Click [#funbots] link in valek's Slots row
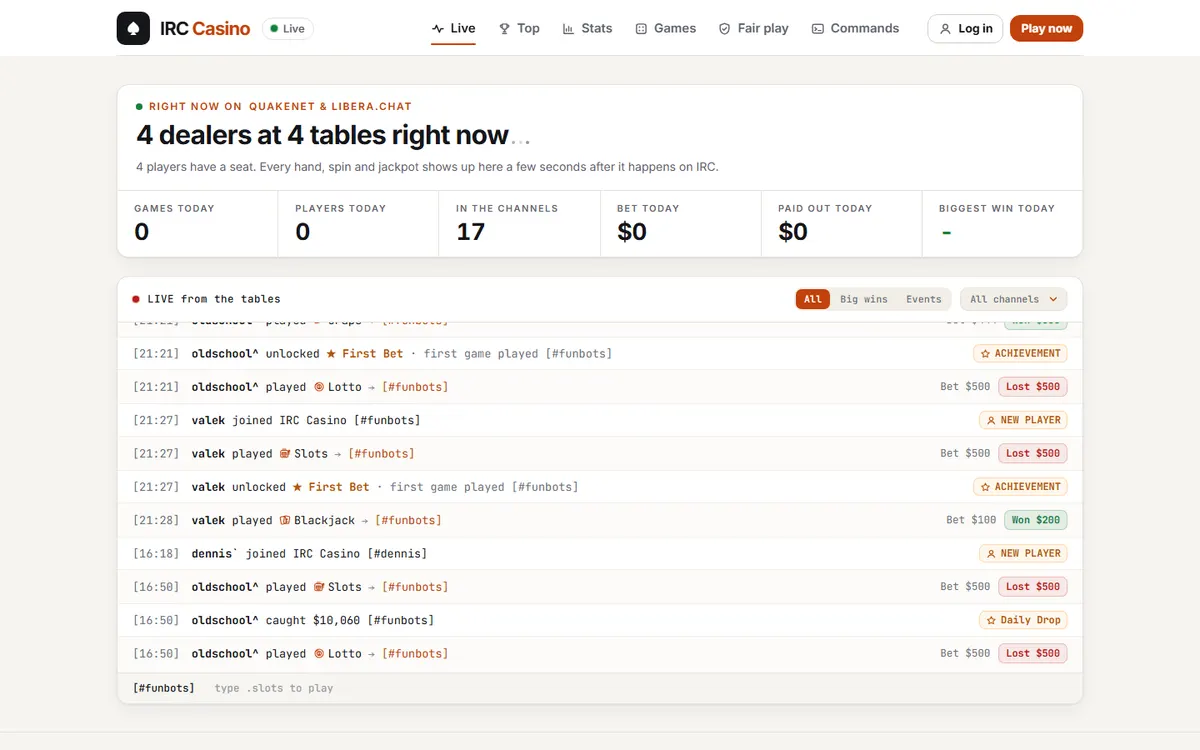The image size is (1200, 750). click(381, 454)
